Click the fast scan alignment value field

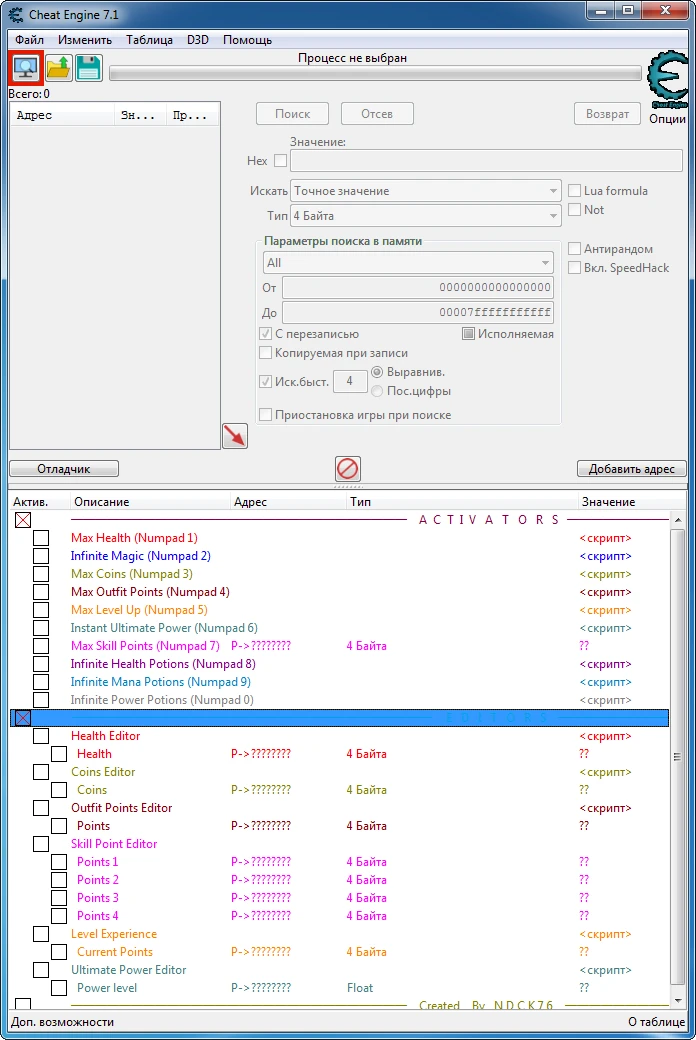[350, 381]
